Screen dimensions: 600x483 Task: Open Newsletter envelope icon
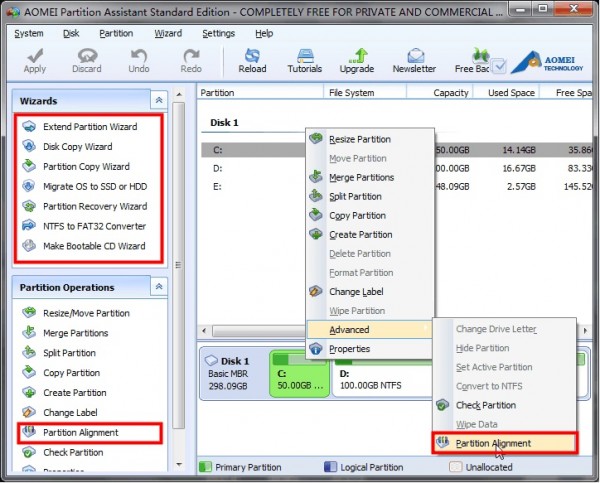click(x=413, y=60)
